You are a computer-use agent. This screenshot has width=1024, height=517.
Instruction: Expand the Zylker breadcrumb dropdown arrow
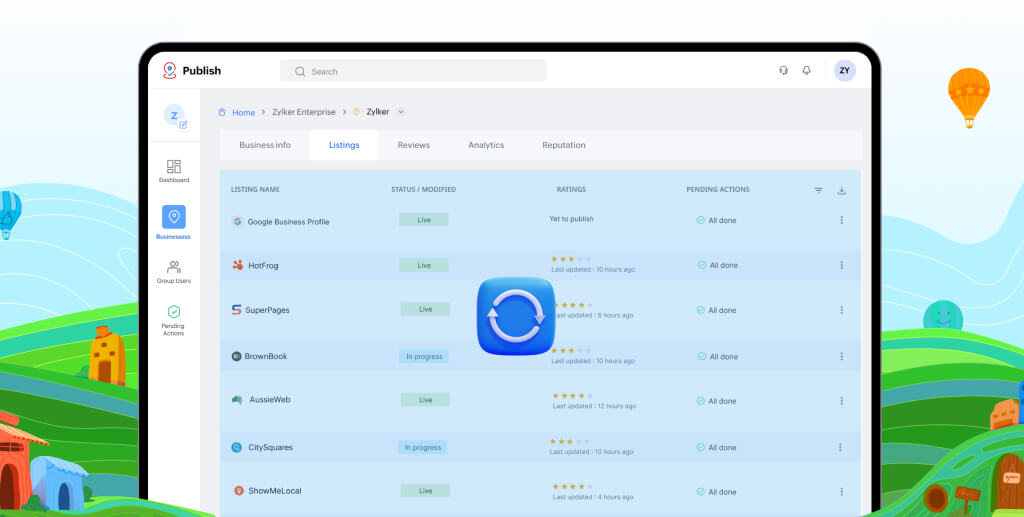[401, 112]
